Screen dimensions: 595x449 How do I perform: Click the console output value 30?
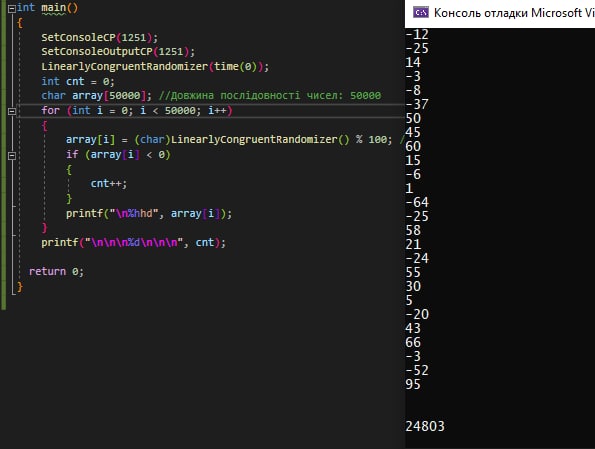coord(413,286)
